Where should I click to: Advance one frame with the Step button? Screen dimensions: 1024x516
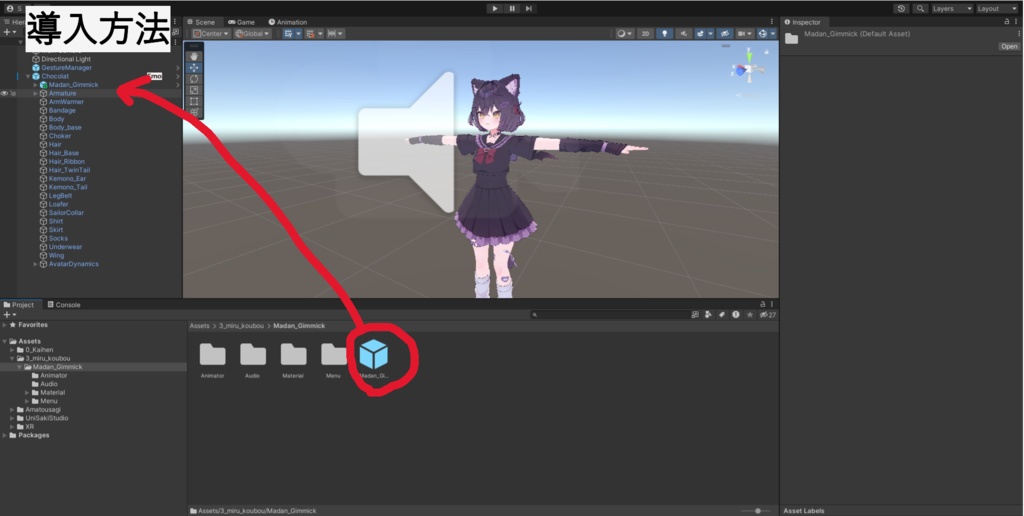pyautogui.click(x=528, y=8)
